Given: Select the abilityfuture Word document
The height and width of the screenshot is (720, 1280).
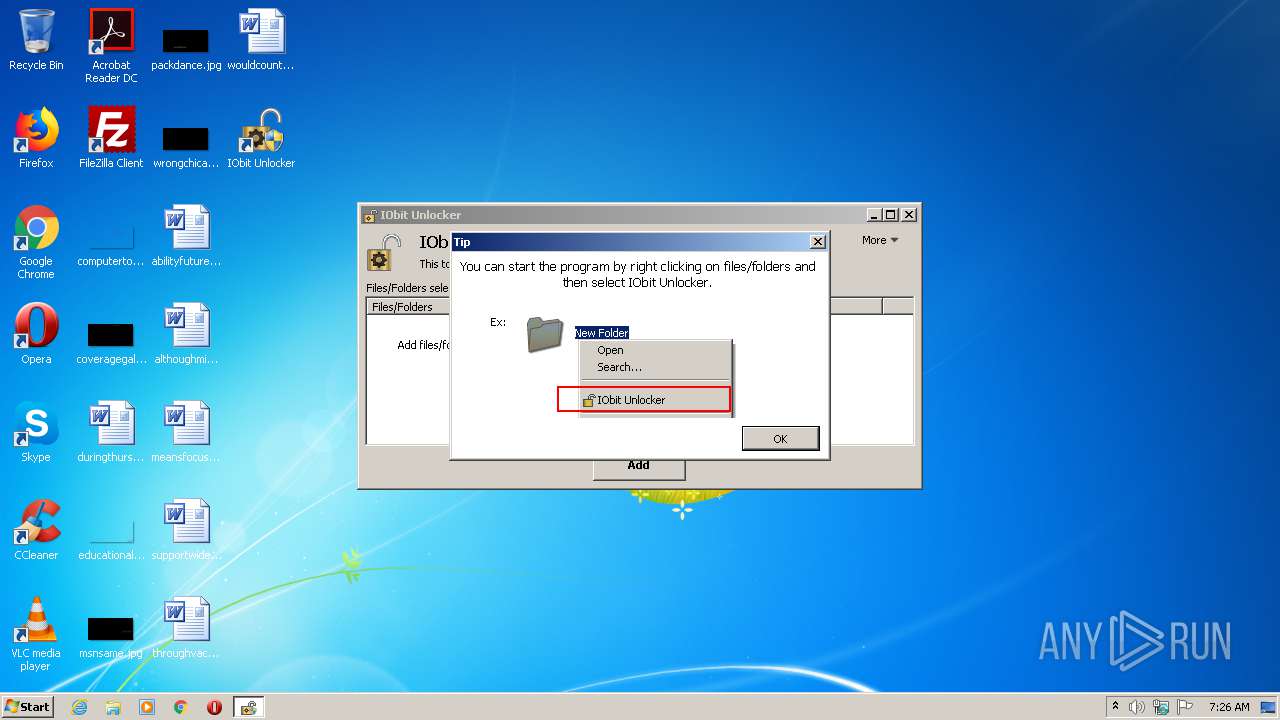Looking at the screenshot, I should click(186, 236).
